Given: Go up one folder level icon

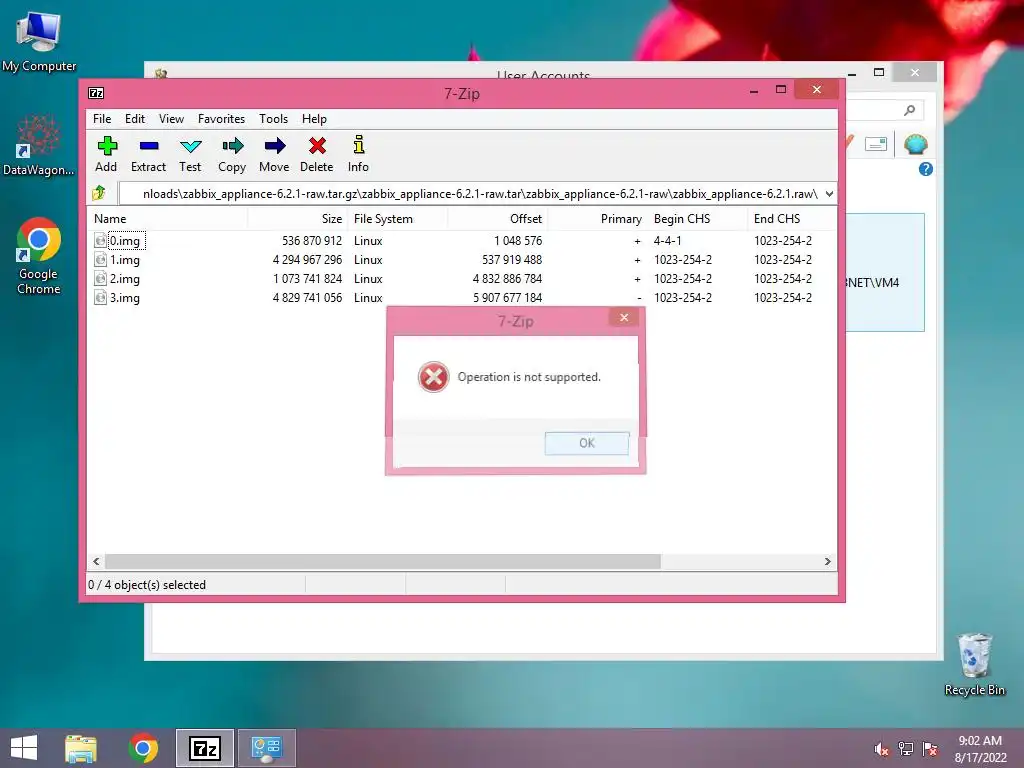Looking at the screenshot, I should [99, 193].
